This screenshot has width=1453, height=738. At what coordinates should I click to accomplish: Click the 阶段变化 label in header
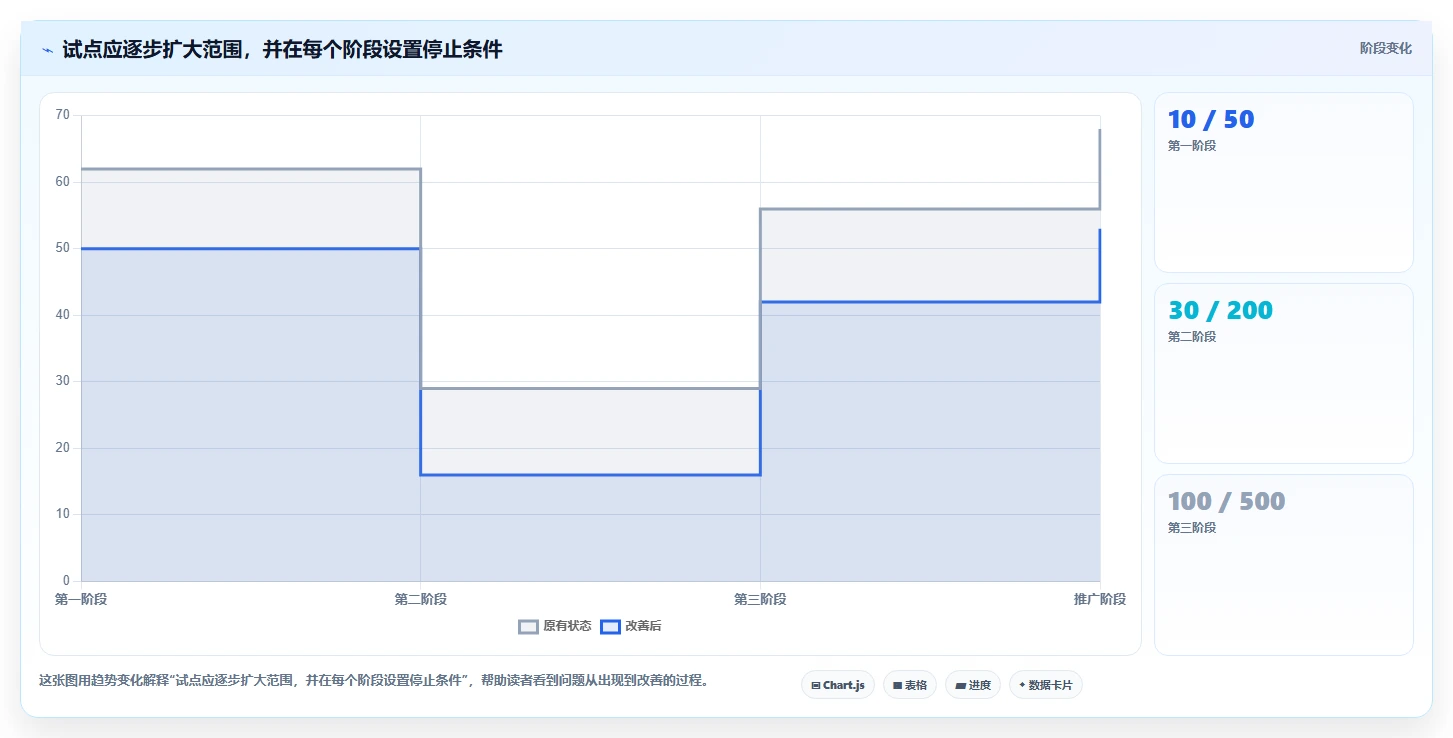[x=1386, y=48]
